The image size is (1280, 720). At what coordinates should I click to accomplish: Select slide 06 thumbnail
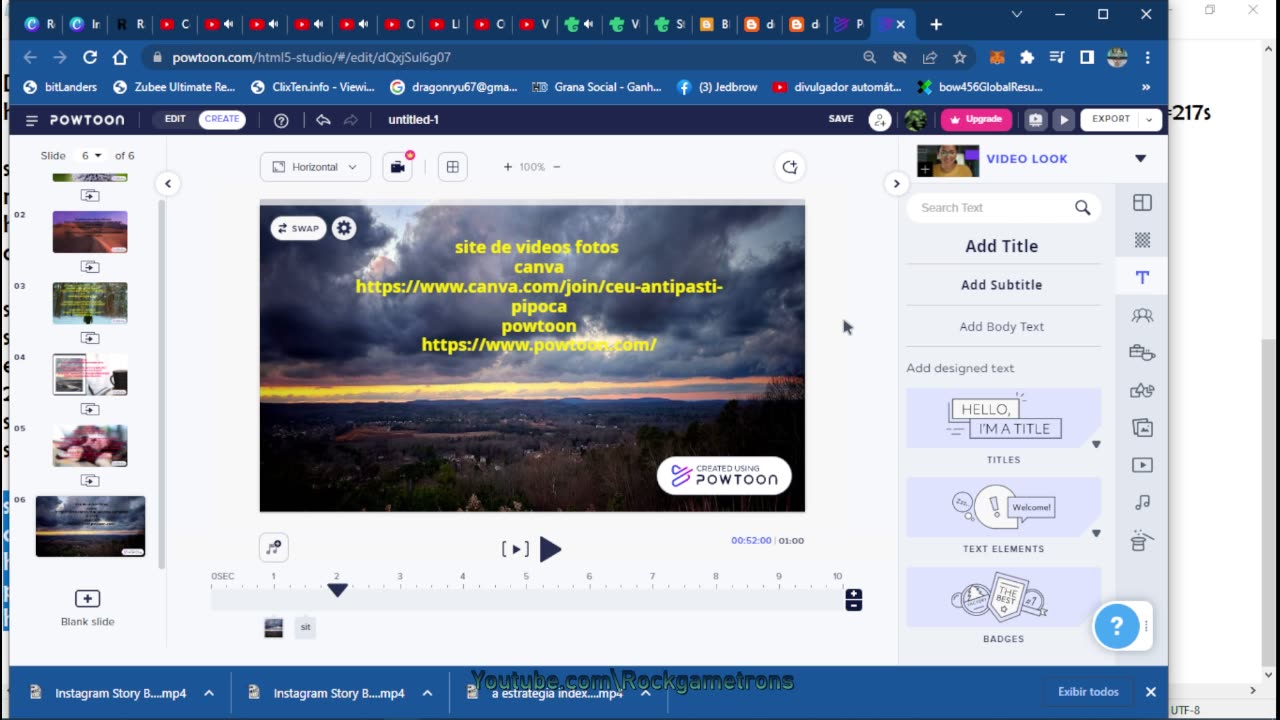coord(90,526)
